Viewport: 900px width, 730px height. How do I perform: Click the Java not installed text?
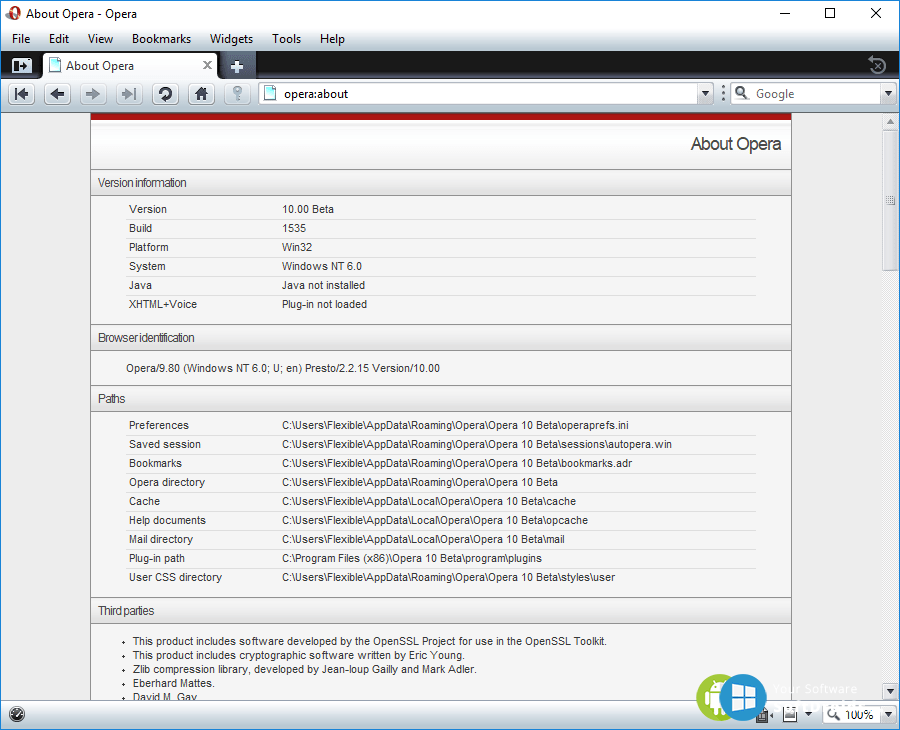pyautogui.click(x=323, y=285)
